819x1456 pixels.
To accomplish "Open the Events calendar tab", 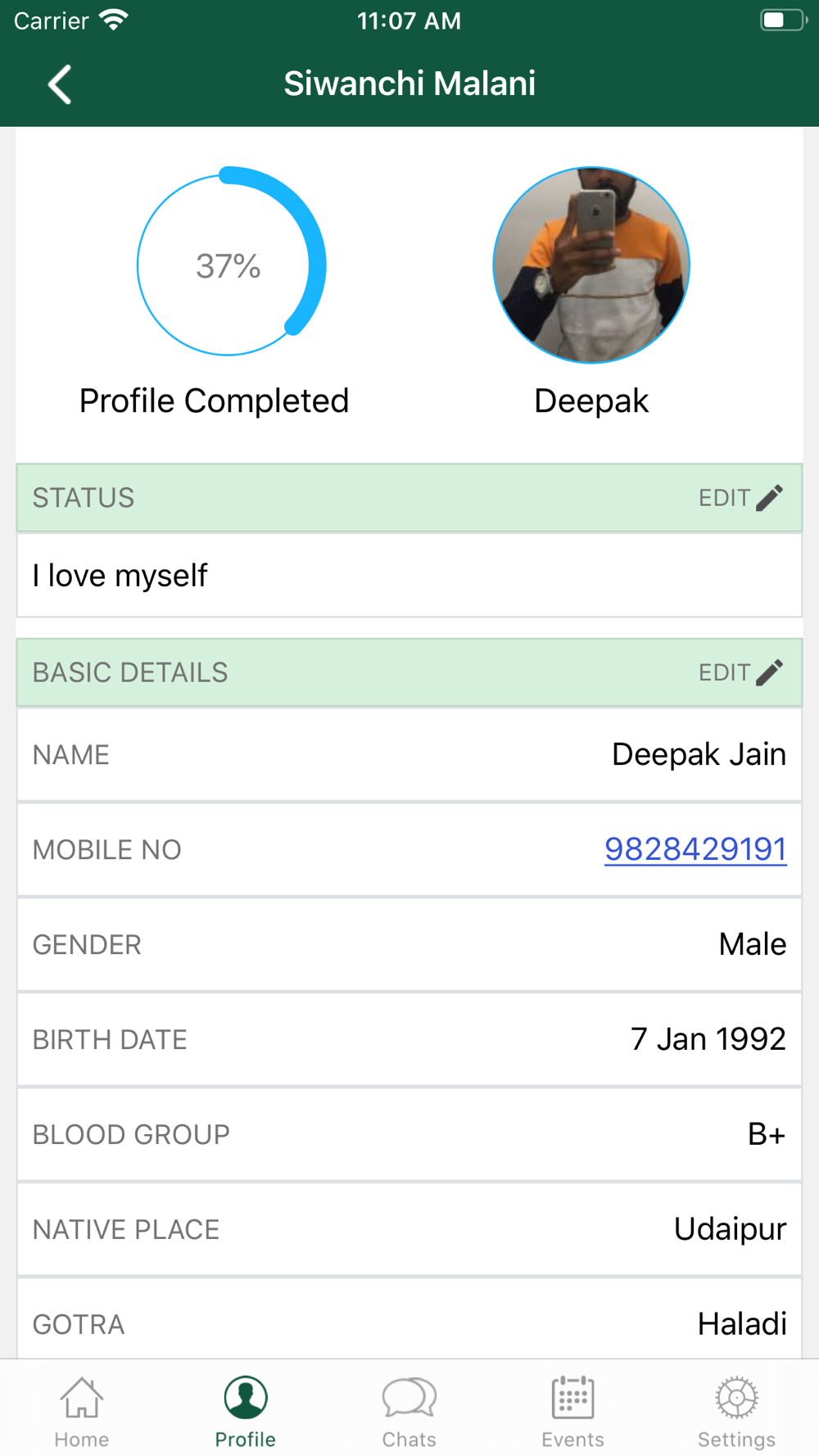I will [x=572, y=1410].
